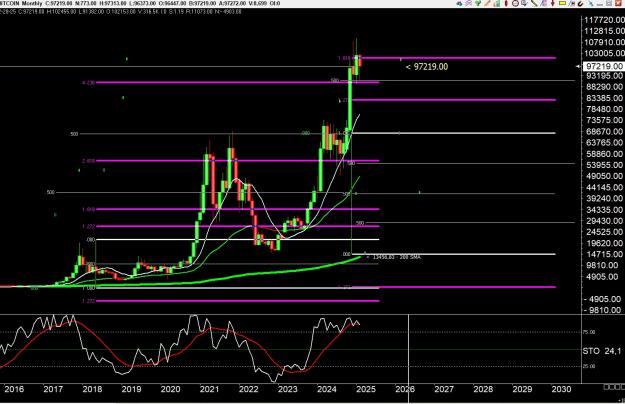The image size is (625, 404).
Task: Click the yellow rectangle drawing tool icon
Action: [562, 3]
